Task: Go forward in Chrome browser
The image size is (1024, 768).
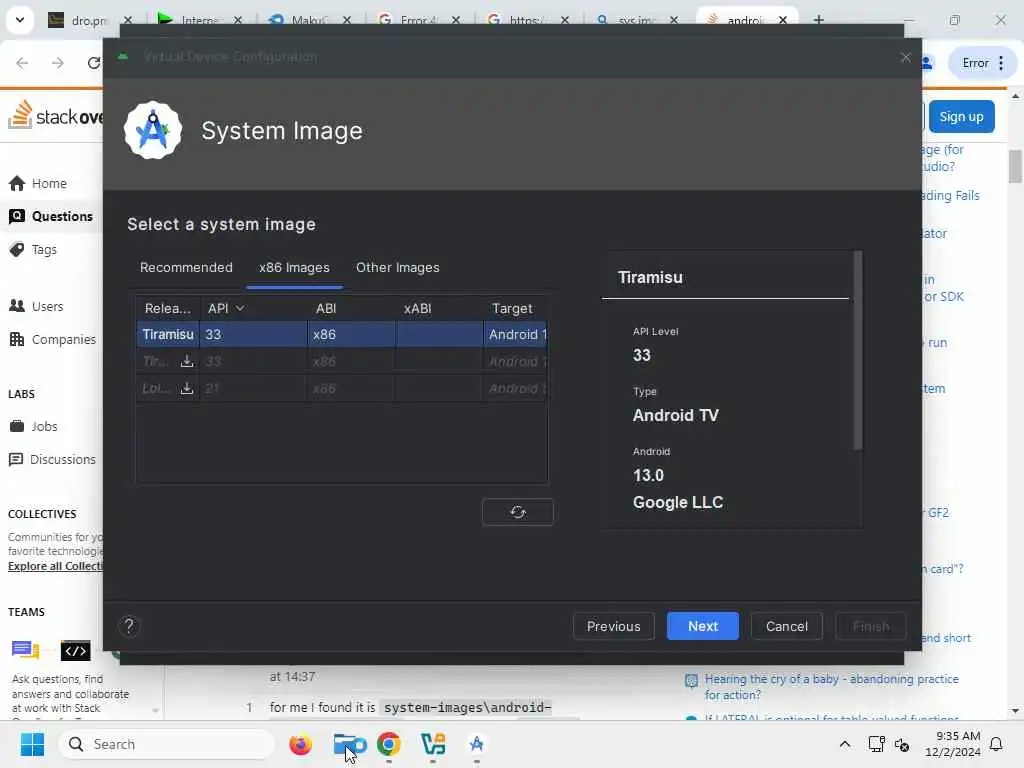Action: coord(58,63)
